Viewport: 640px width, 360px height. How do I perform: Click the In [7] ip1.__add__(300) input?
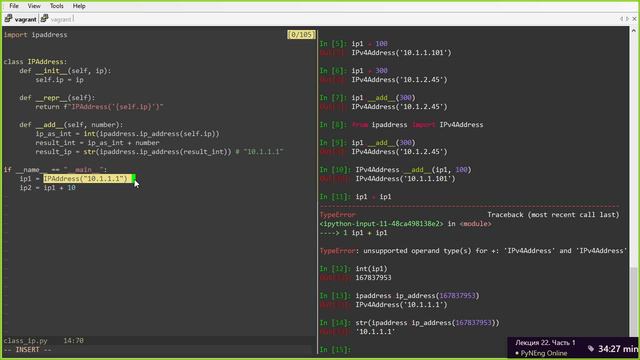pyautogui.click(x=383, y=98)
